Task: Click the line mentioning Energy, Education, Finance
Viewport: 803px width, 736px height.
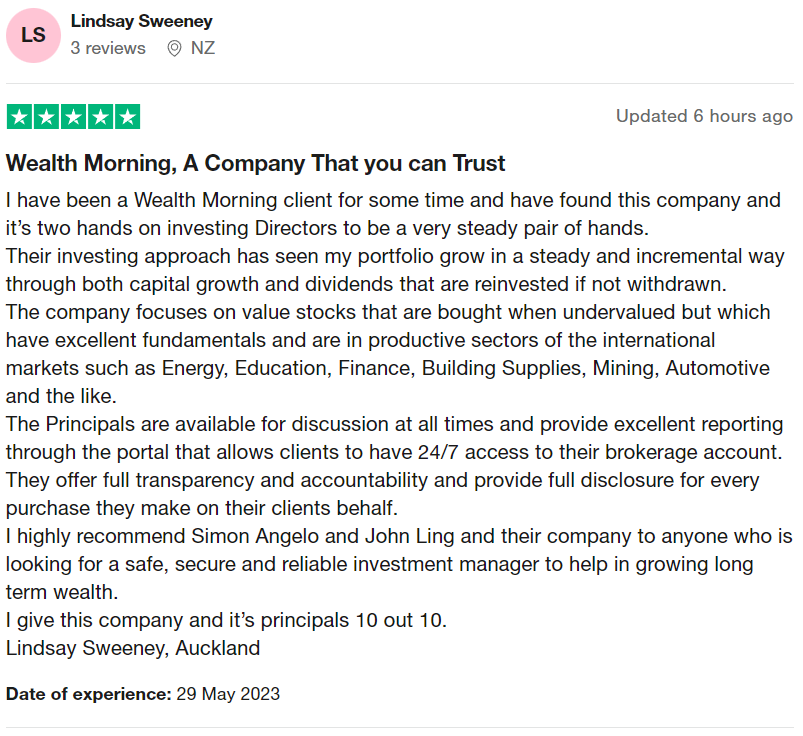Action: point(388,368)
